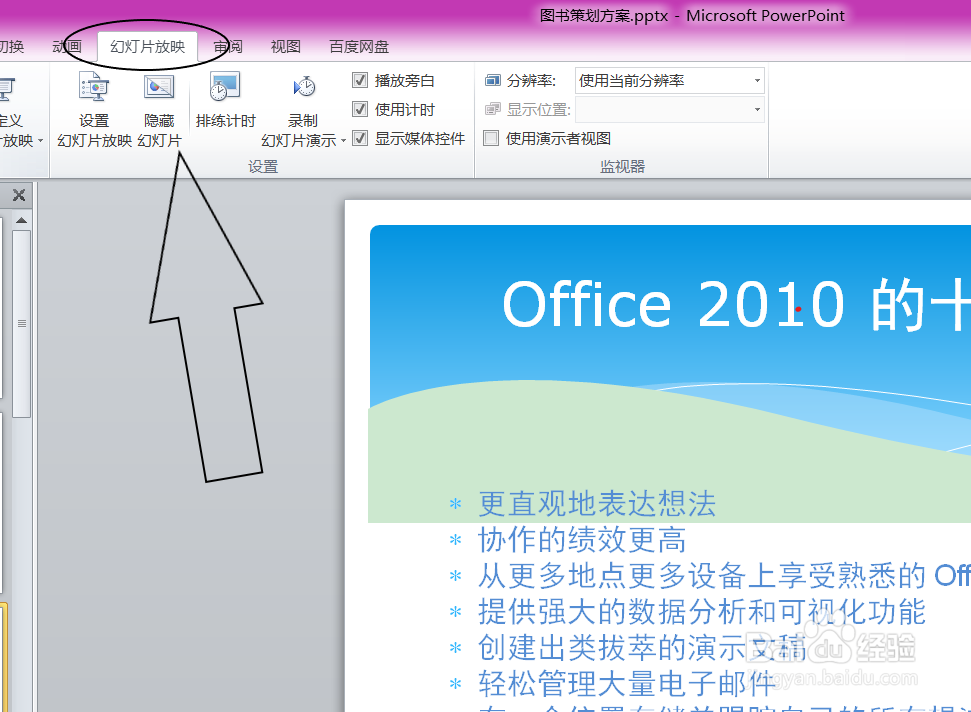Click the bullet text '协作的绩效更高'
The height and width of the screenshot is (712, 971).
coord(582,539)
